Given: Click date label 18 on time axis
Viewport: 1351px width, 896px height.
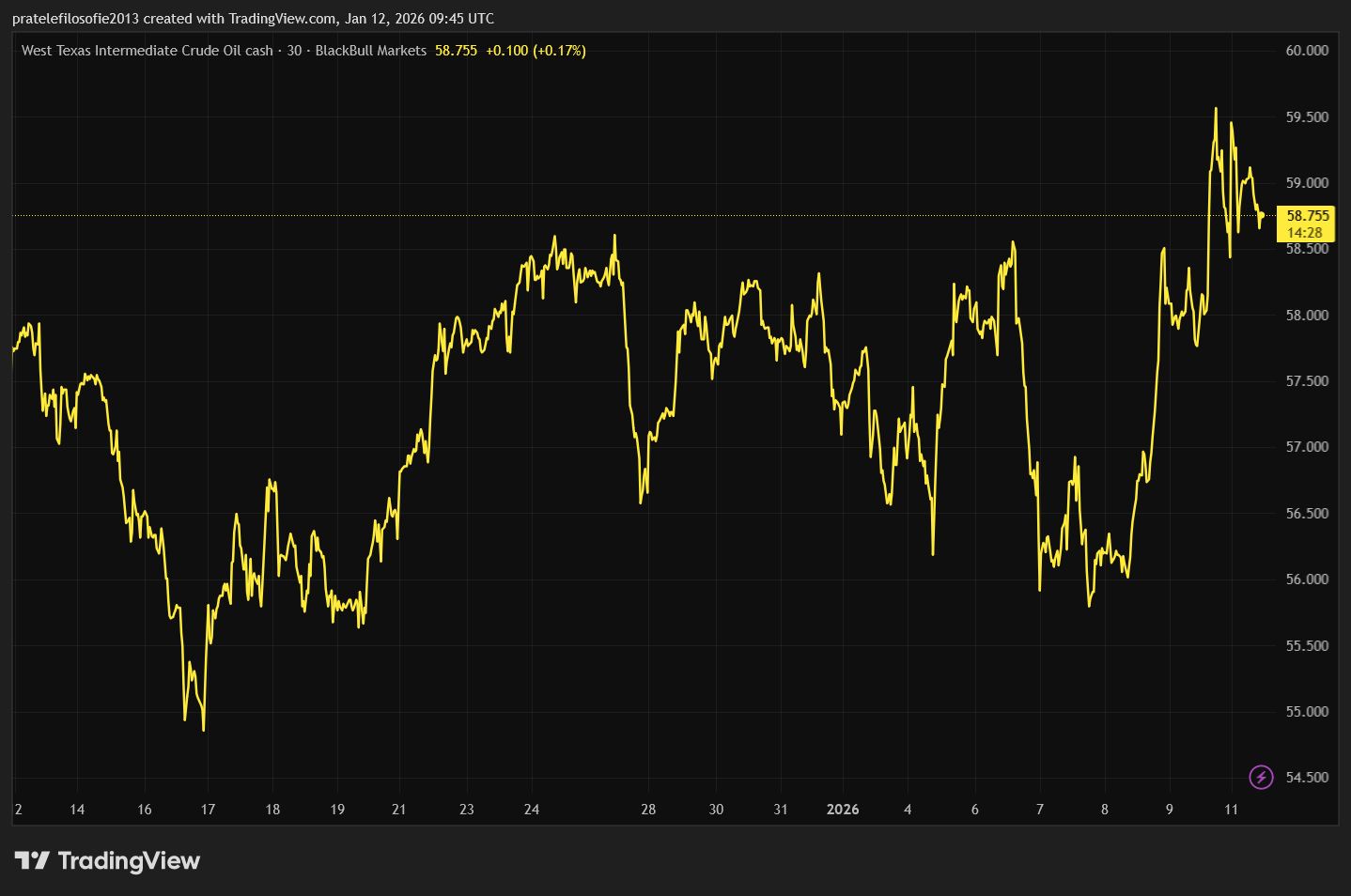Looking at the screenshot, I should pos(272,810).
